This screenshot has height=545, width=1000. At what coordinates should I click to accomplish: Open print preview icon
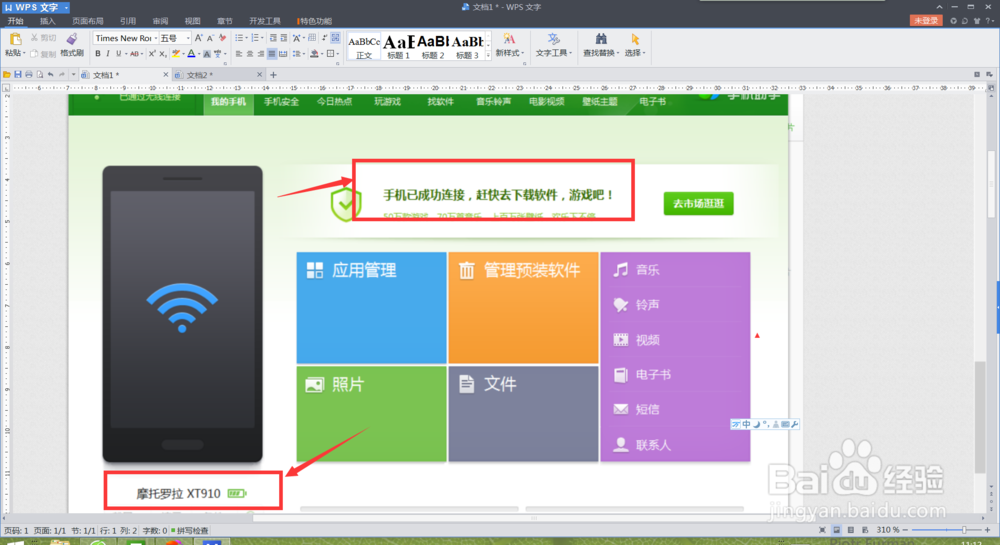point(40,75)
